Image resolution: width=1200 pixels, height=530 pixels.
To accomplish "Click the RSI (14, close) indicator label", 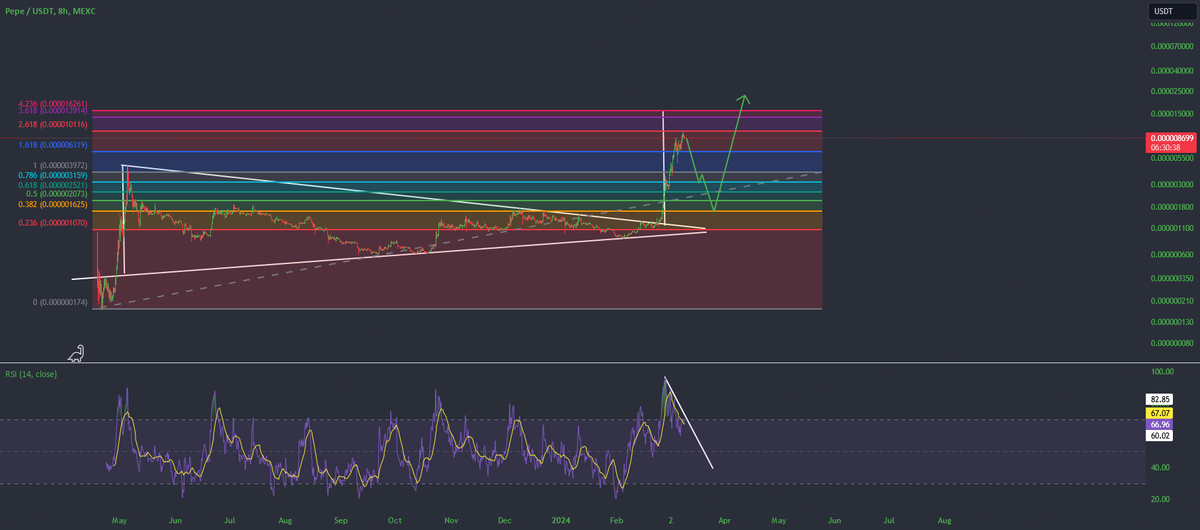I will [29, 374].
